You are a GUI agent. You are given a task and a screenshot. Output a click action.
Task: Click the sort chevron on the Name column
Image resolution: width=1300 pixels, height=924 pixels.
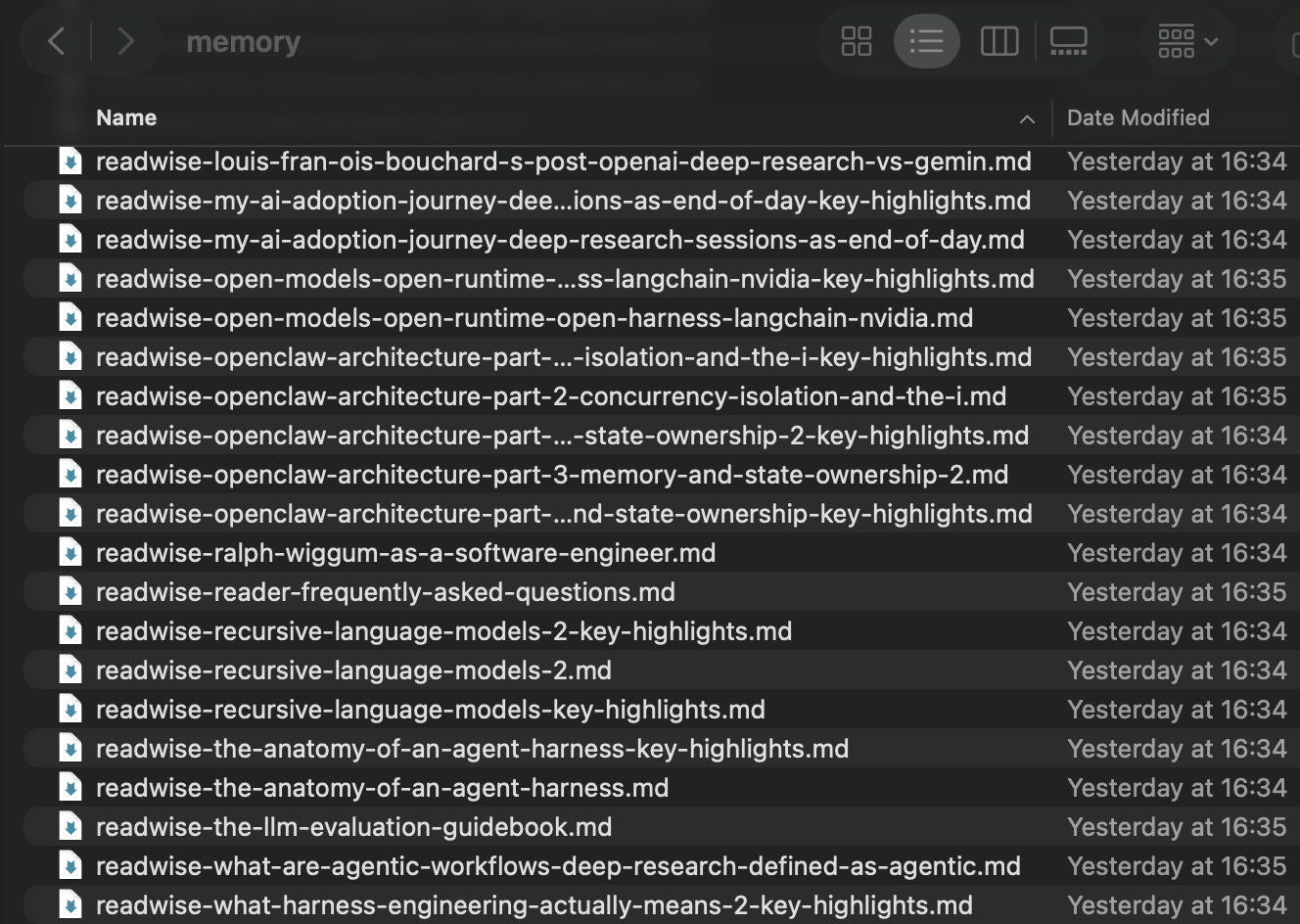(1027, 118)
